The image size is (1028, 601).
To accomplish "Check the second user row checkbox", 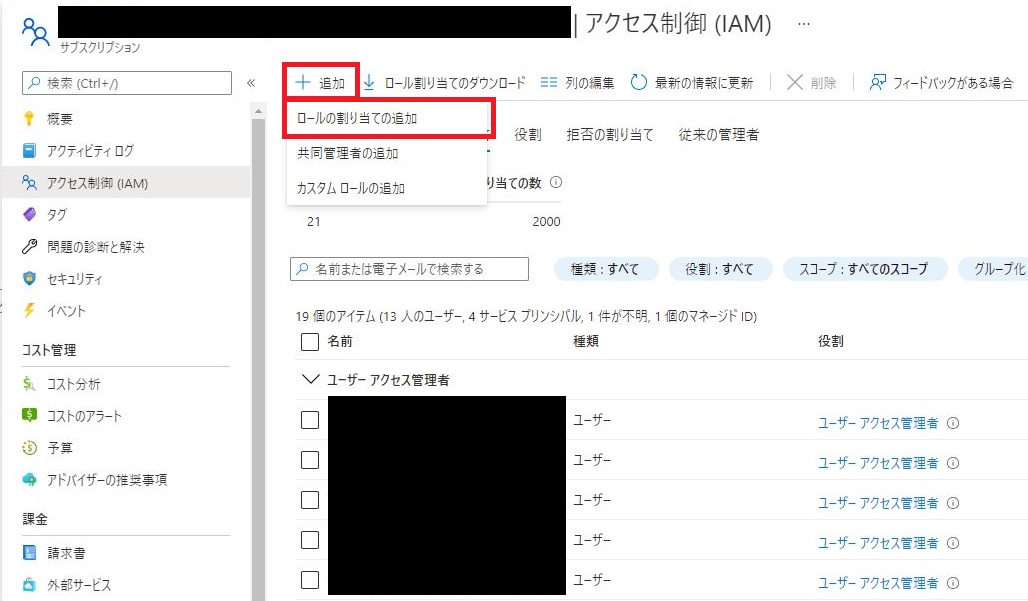I will tap(309, 460).
